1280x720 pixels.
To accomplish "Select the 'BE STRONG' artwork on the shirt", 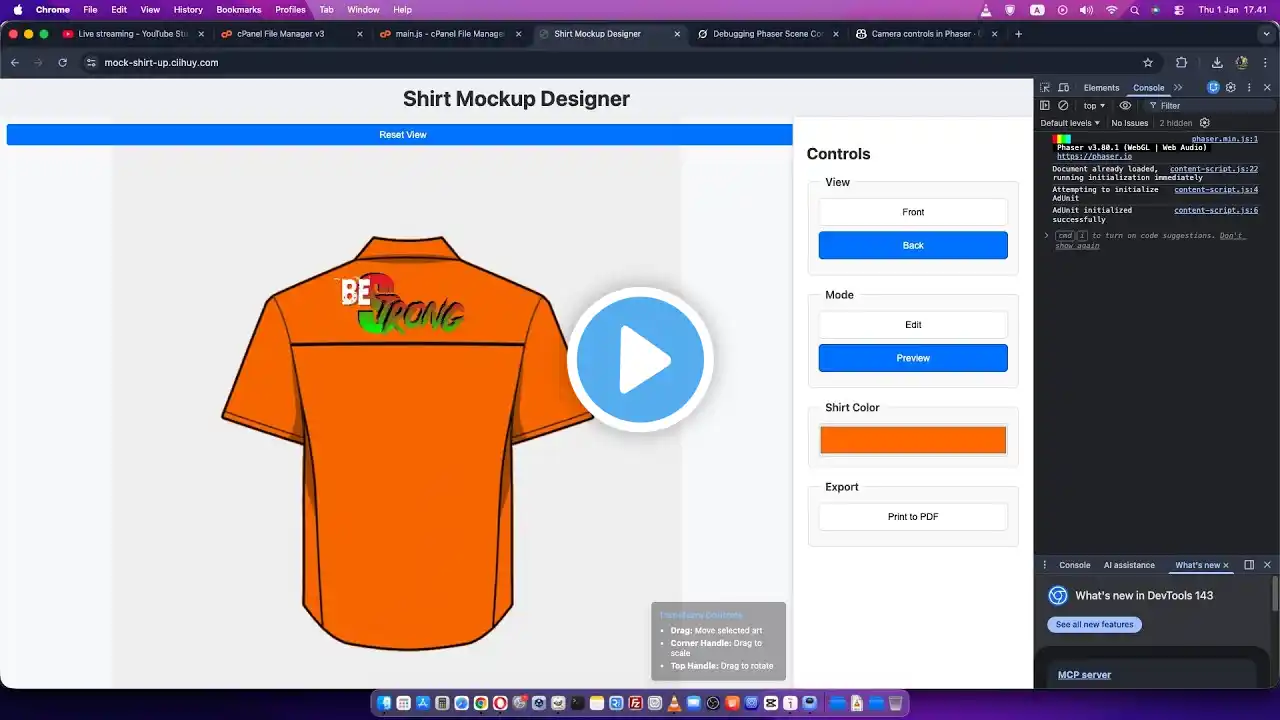I will (402, 303).
